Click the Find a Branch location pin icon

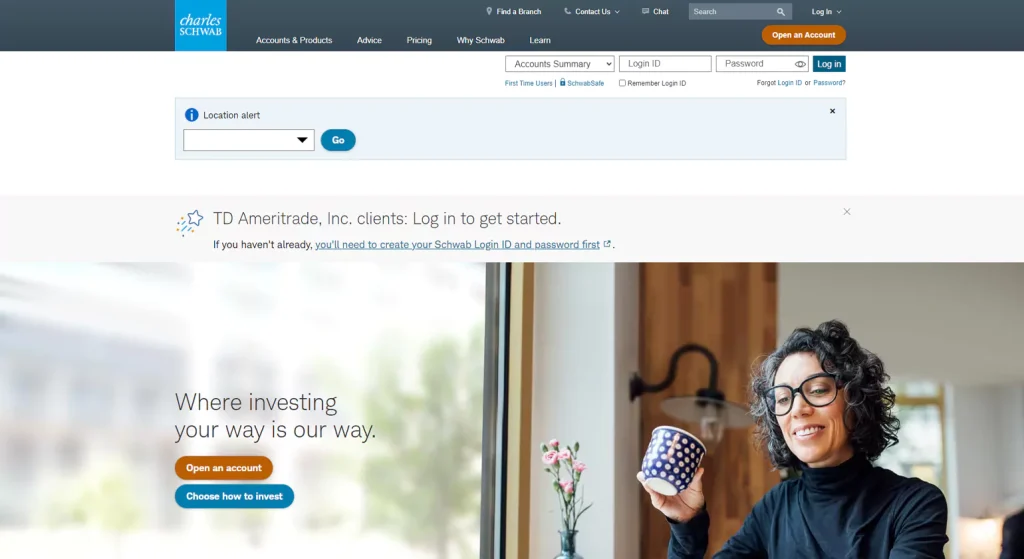pyautogui.click(x=489, y=11)
